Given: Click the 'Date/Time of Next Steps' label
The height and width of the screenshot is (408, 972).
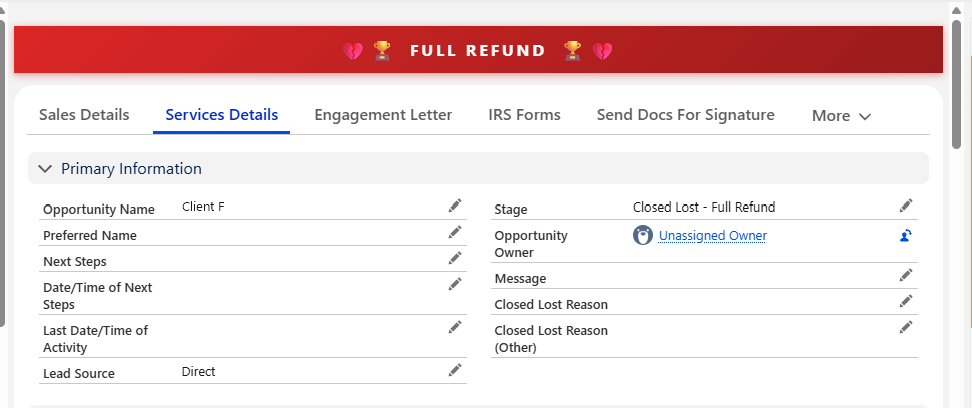Looking at the screenshot, I should pyautogui.click(x=97, y=296).
